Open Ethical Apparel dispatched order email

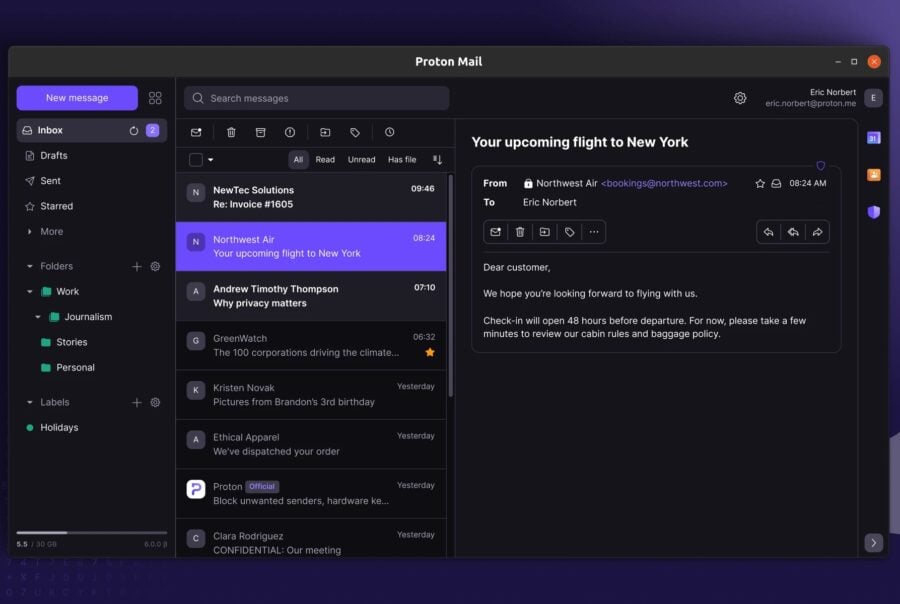(311, 444)
